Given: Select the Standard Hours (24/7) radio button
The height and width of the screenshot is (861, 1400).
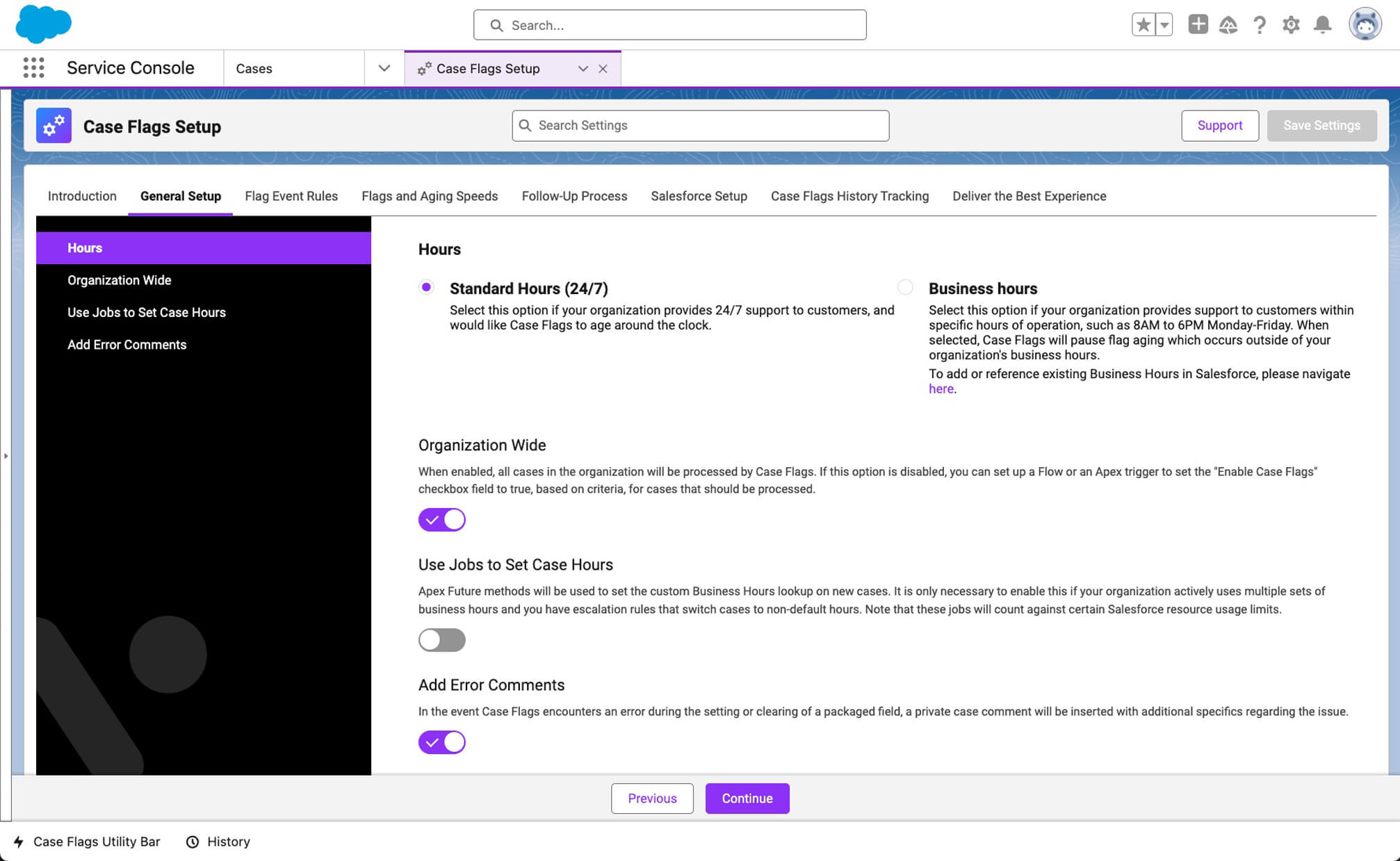Looking at the screenshot, I should pyautogui.click(x=426, y=286).
